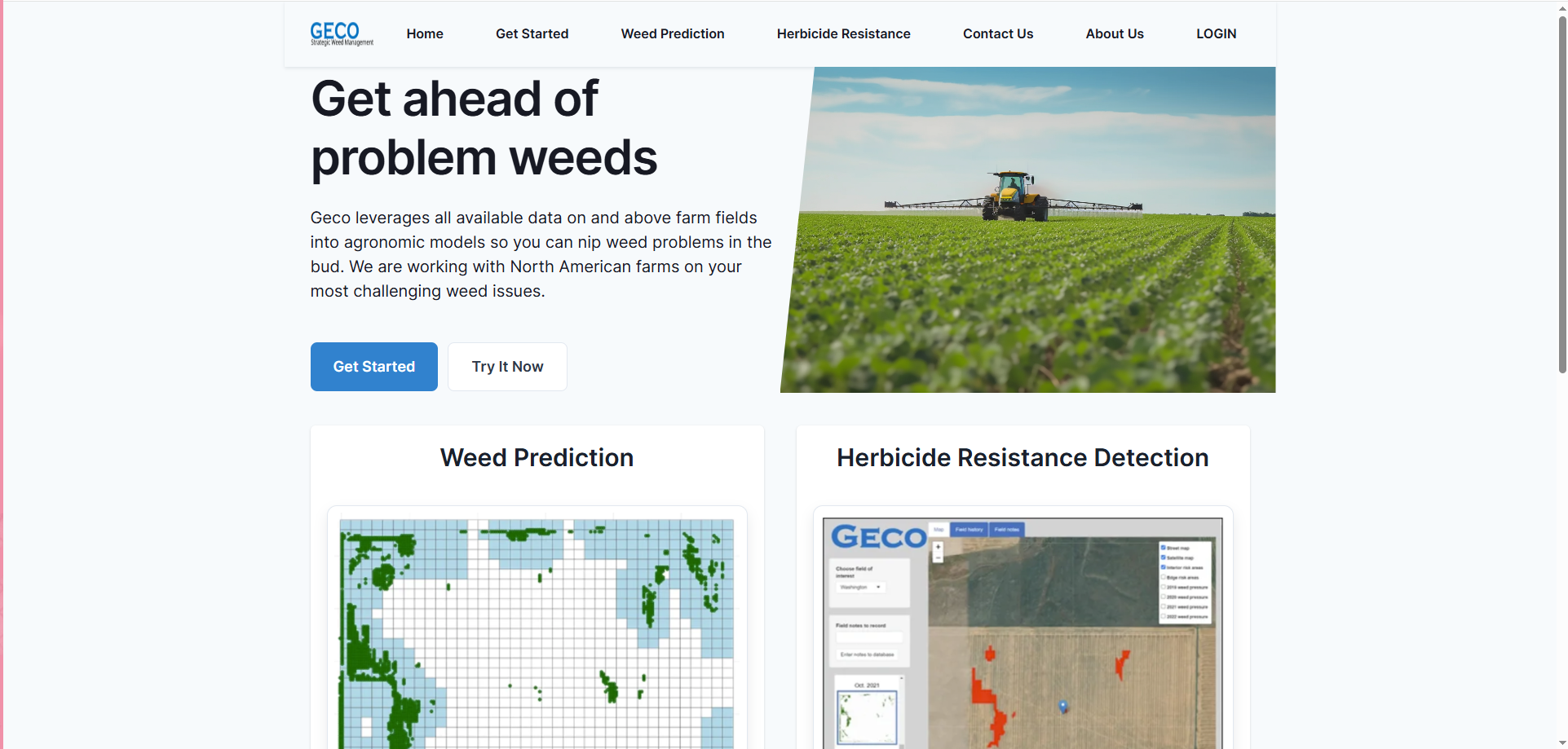Toggle the Street map checkbox in the preview
Viewport: 1568px width, 749px height.
pos(1164,548)
